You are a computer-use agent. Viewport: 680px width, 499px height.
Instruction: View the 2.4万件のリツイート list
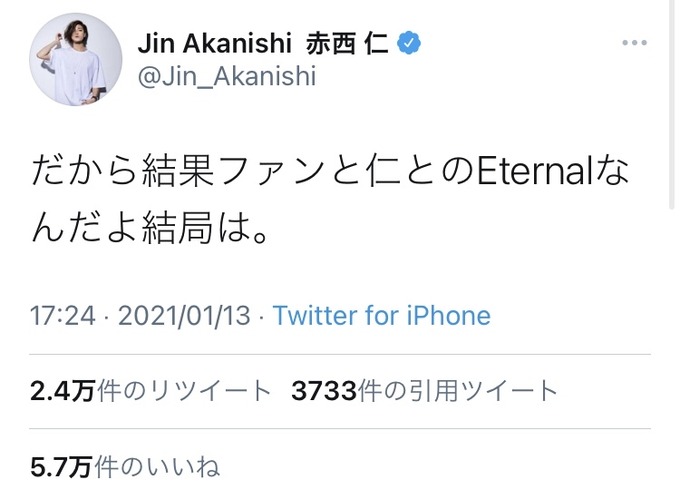pos(150,390)
